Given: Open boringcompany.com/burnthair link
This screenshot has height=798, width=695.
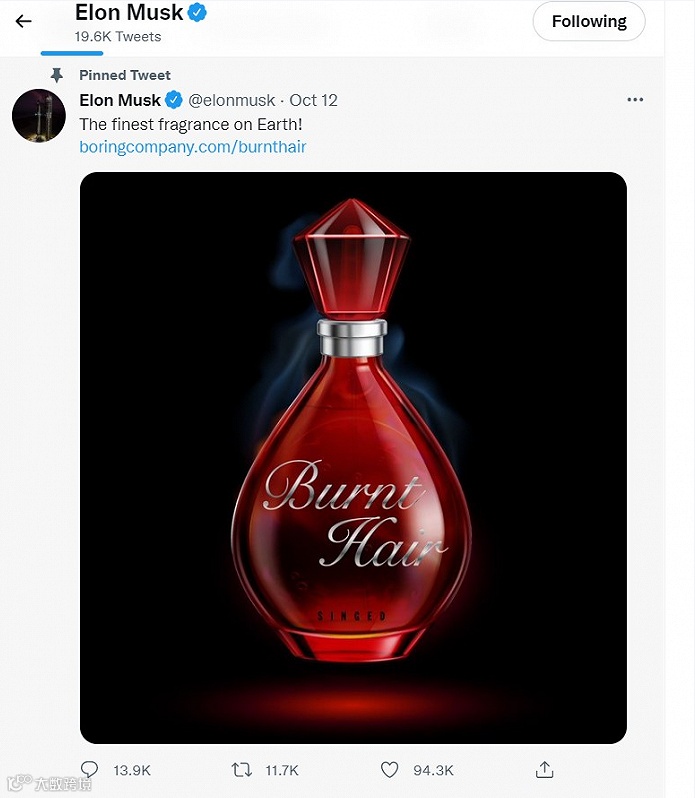Looking at the screenshot, I should click(192, 146).
